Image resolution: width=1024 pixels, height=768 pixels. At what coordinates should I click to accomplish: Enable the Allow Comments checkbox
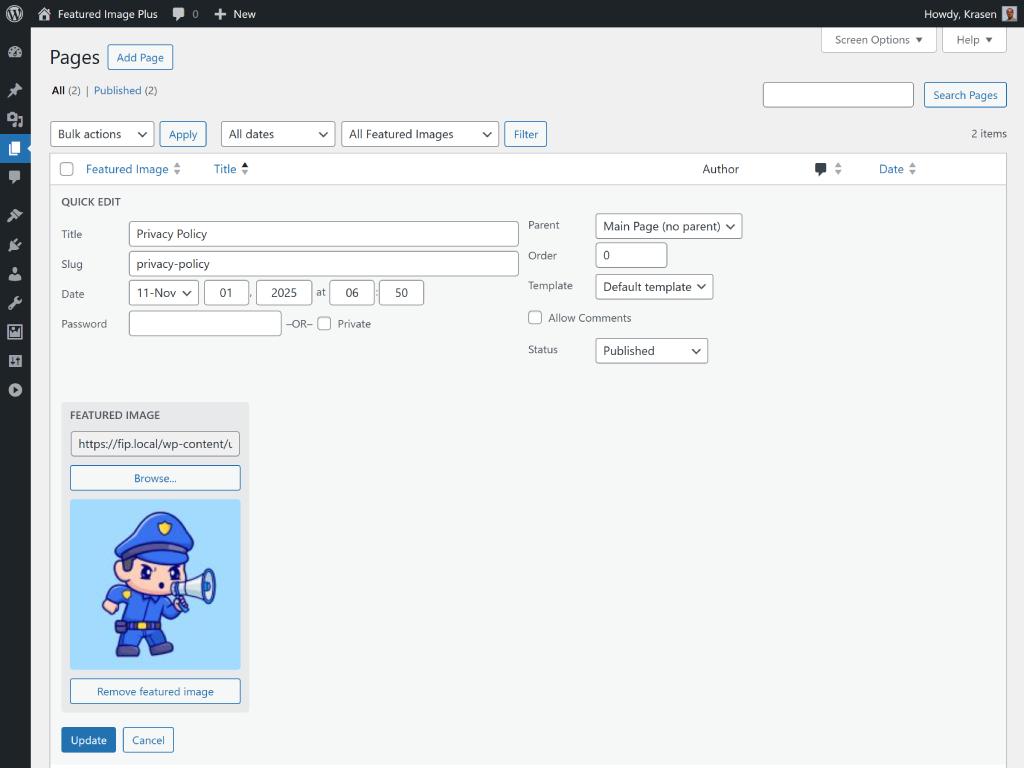(535, 317)
